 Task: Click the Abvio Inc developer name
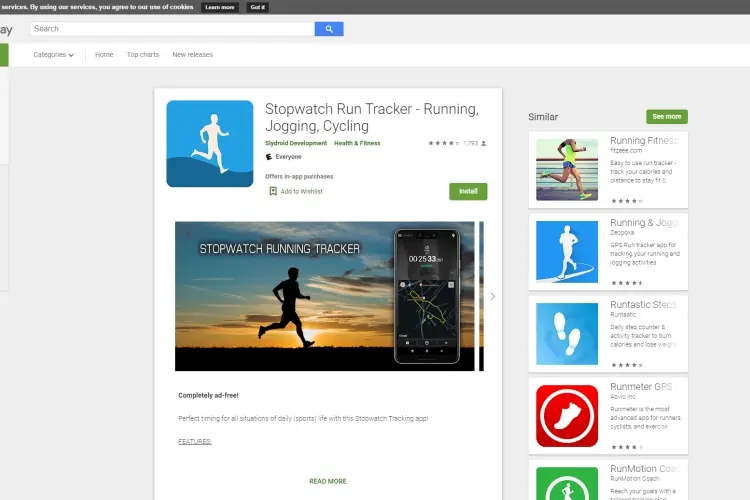(623, 397)
